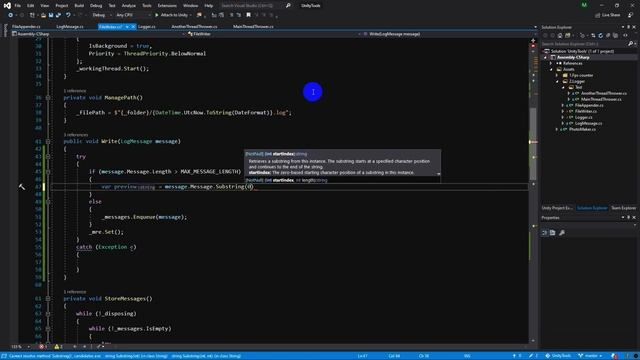This screenshot has height=360, width=640.
Task: Collapse the Write method outline box
Action: pos(48,141)
